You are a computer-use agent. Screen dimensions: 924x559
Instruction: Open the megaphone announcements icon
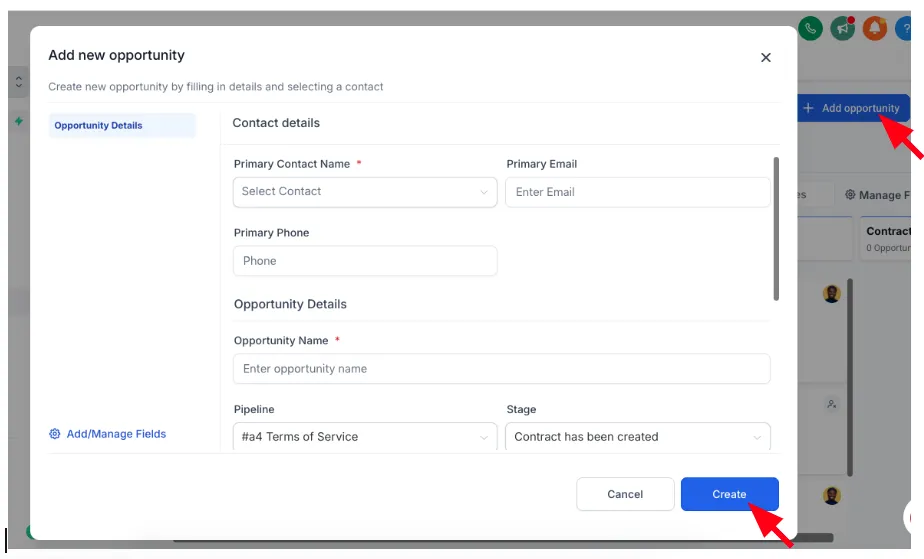click(x=843, y=28)
